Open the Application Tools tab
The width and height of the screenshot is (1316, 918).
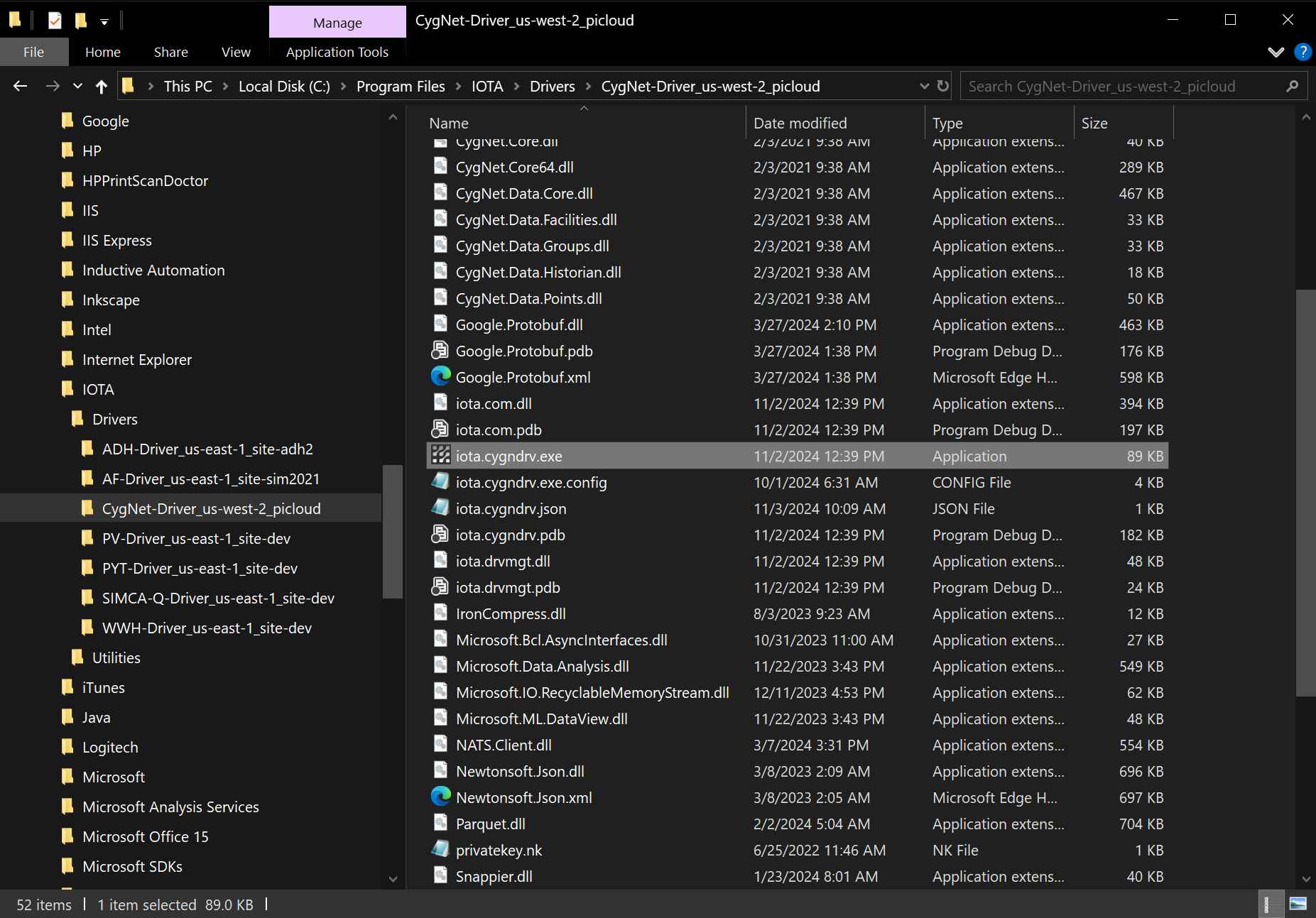point(337,52)
